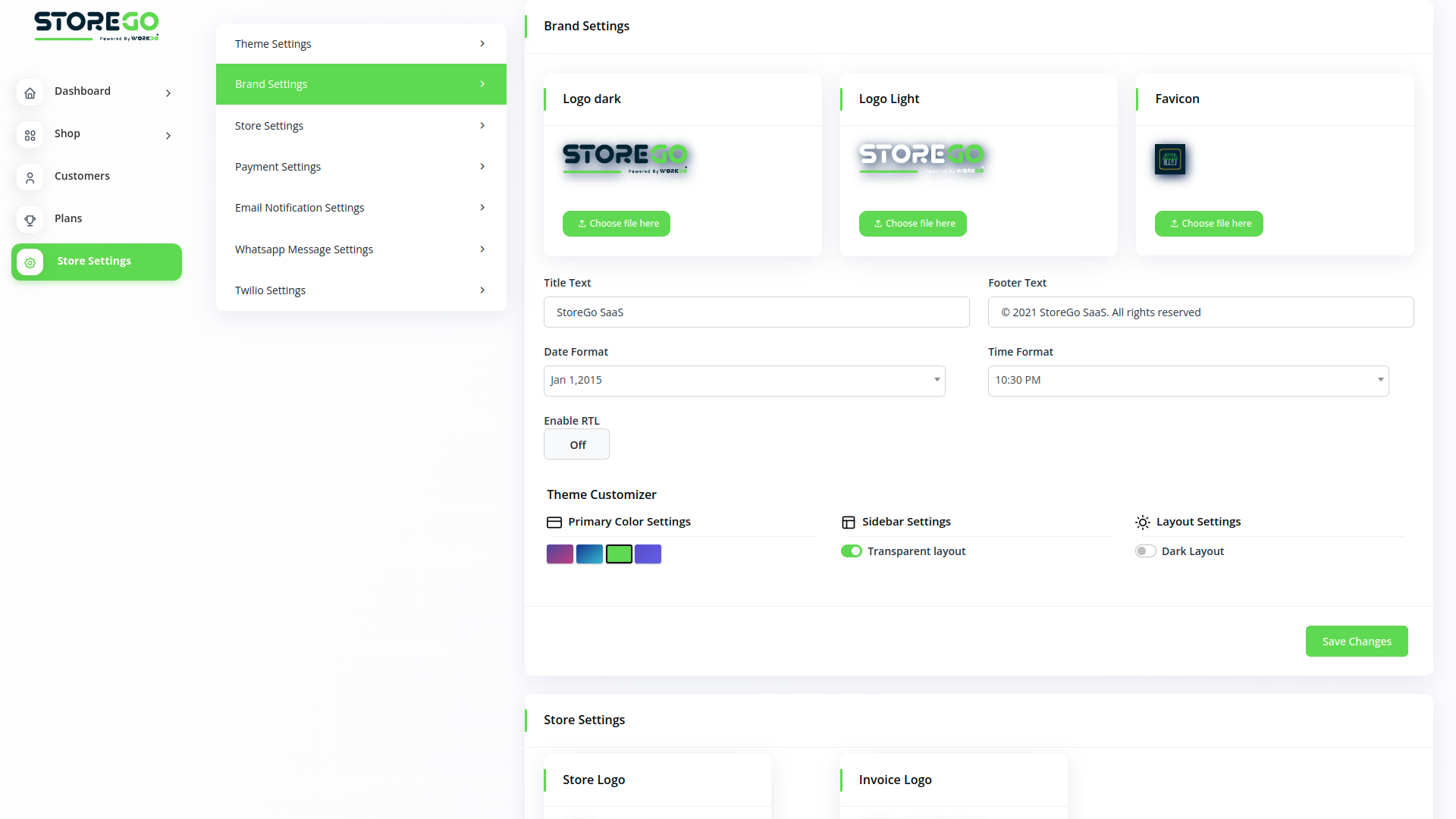Viewport: 1456px width, 819px height.
Task: Select the purple-pink gradient color swatch
Action: (560, 554)
